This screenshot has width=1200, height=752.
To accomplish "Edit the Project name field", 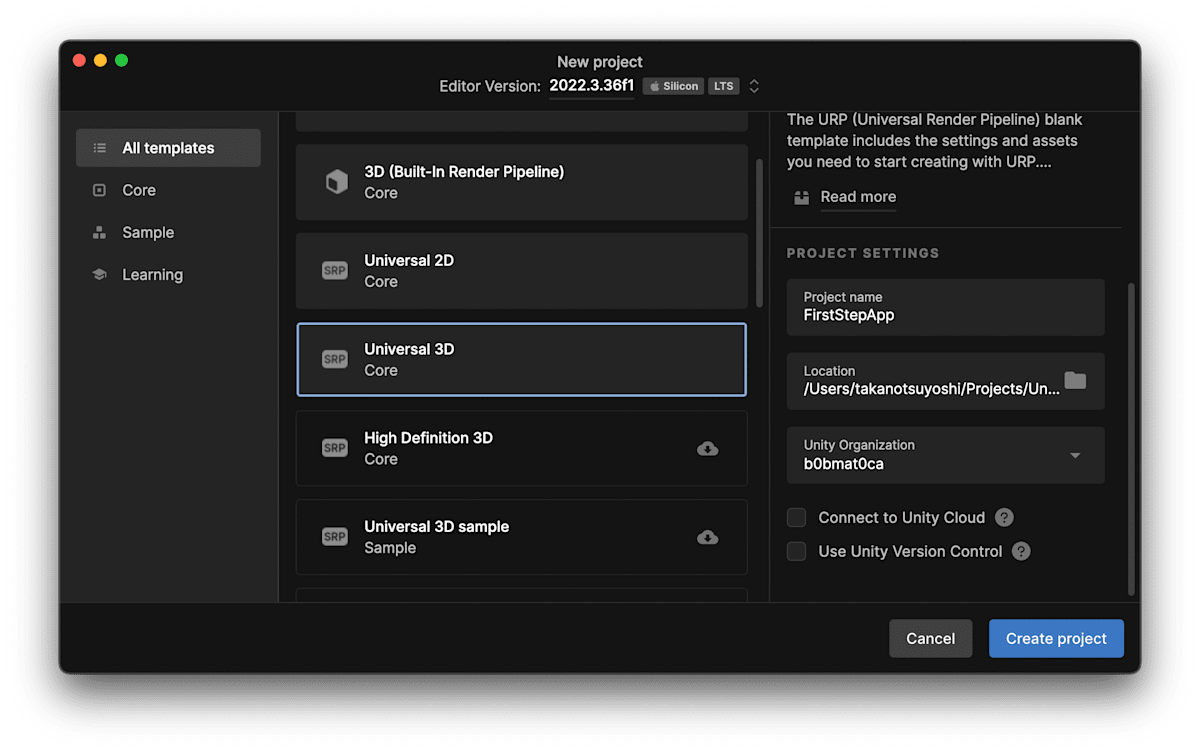I will pyautogui.click(x=945, y=307).
